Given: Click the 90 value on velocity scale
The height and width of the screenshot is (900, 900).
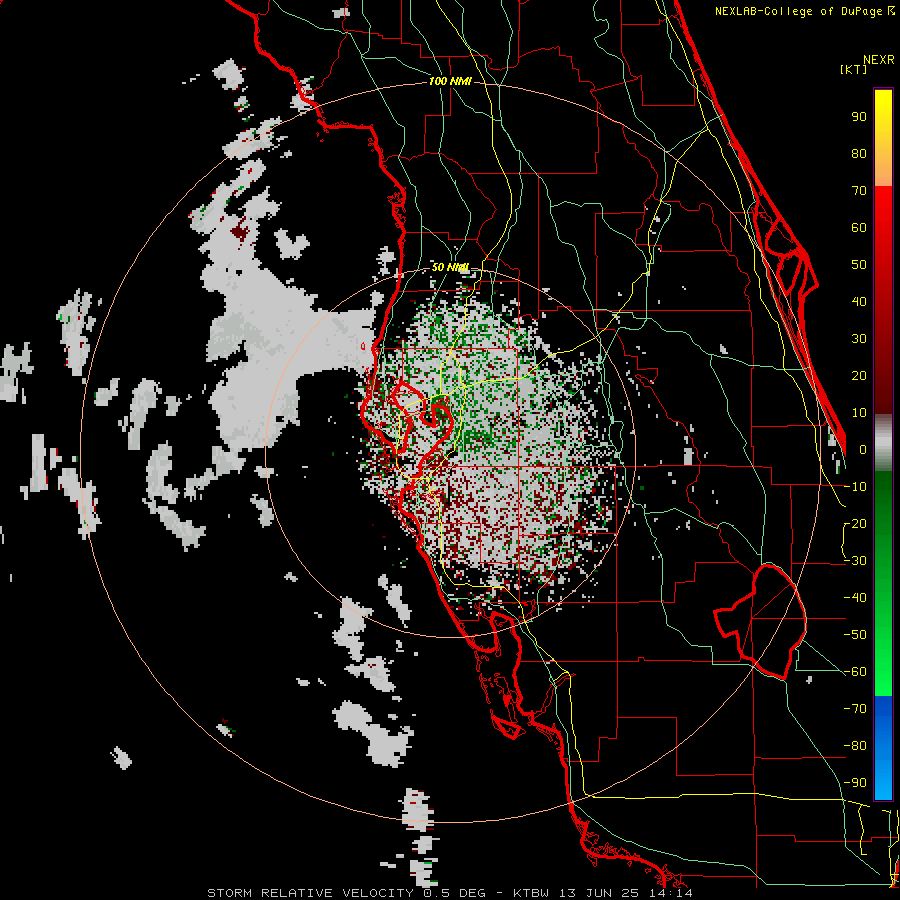Looking at the screenshot, I should [x=859, y=117].
